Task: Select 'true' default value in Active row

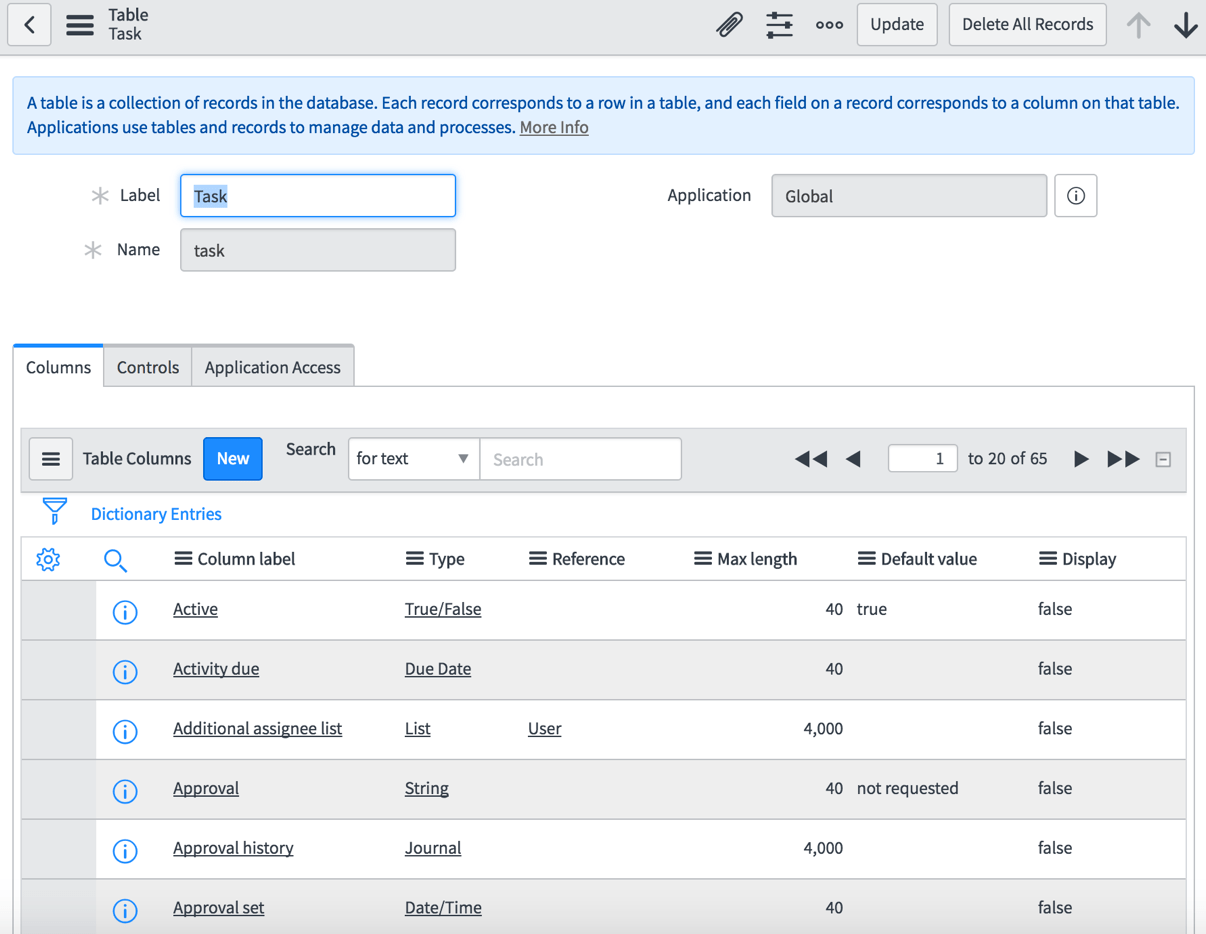Action: pyautogui.click(x=872, y=609)
